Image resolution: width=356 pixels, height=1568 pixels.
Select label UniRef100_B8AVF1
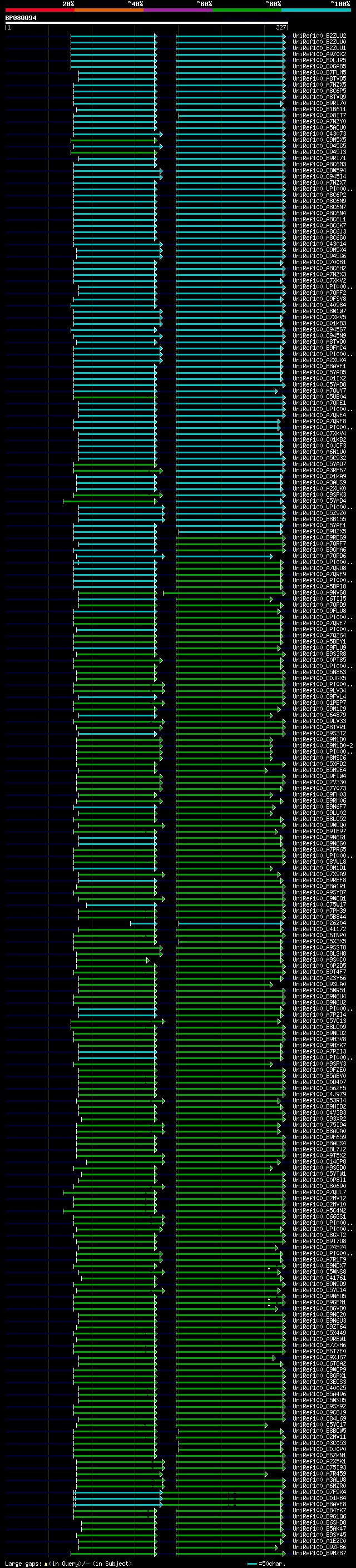pyautogui.click(x=319, y=367)
